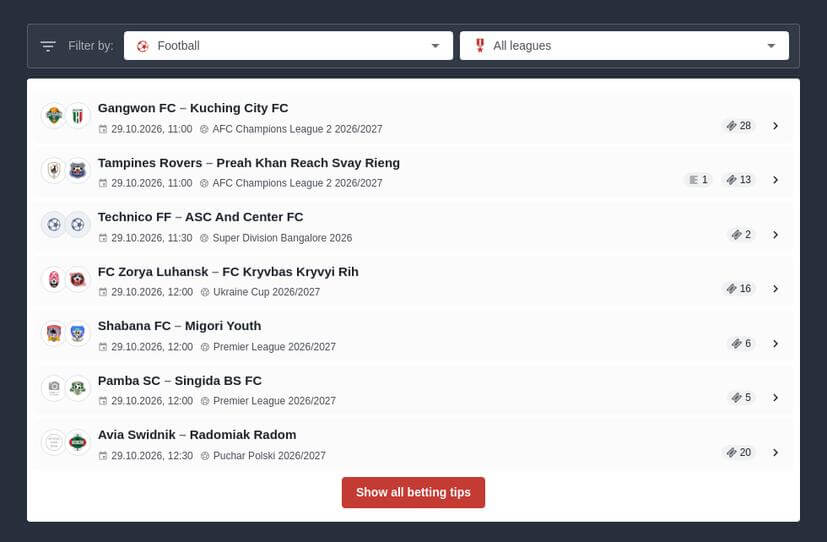Click chevron arrow on Gangwon FC row

click(775, 125)
